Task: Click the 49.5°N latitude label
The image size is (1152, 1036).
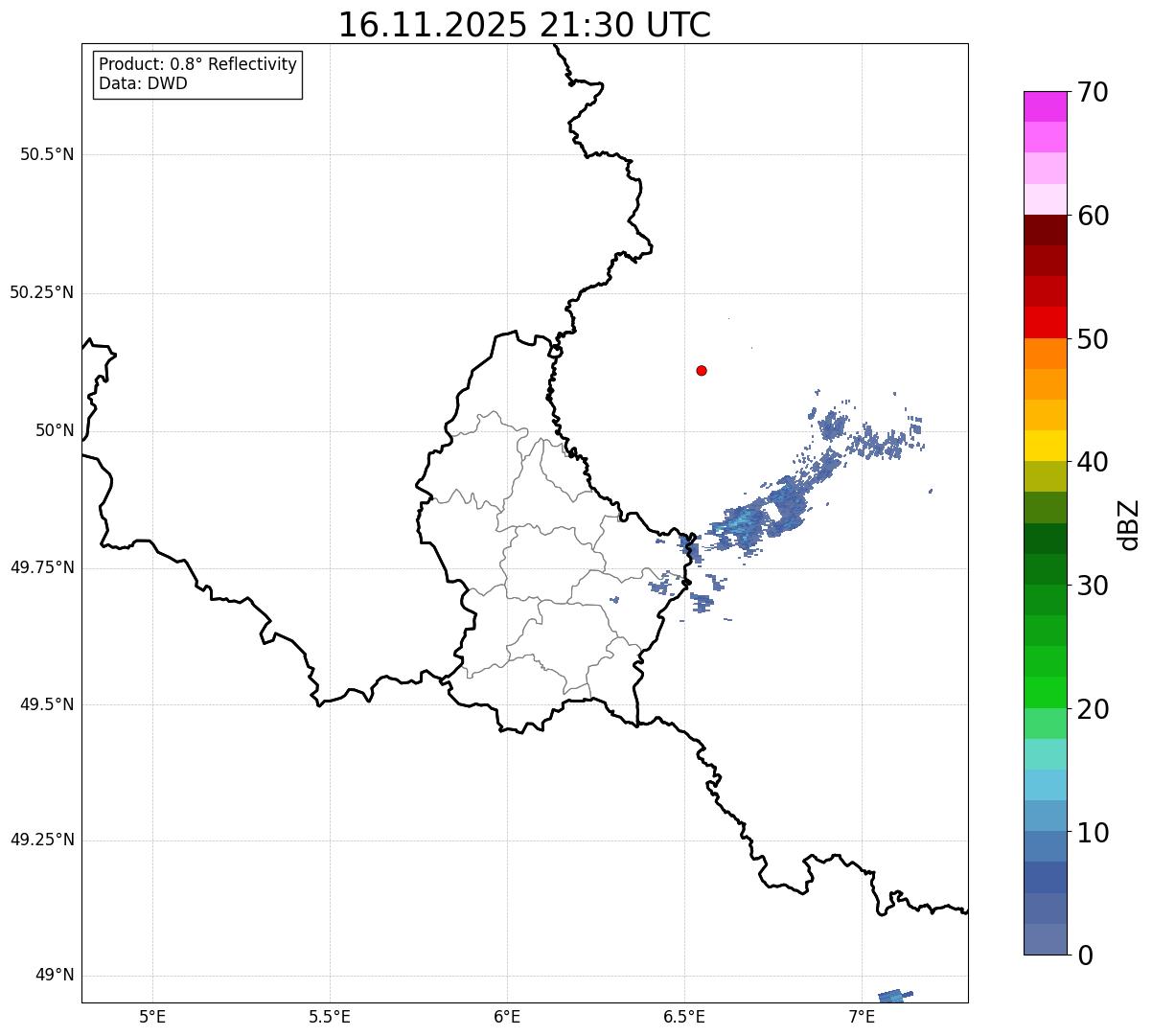Action: tap(47, 704)
